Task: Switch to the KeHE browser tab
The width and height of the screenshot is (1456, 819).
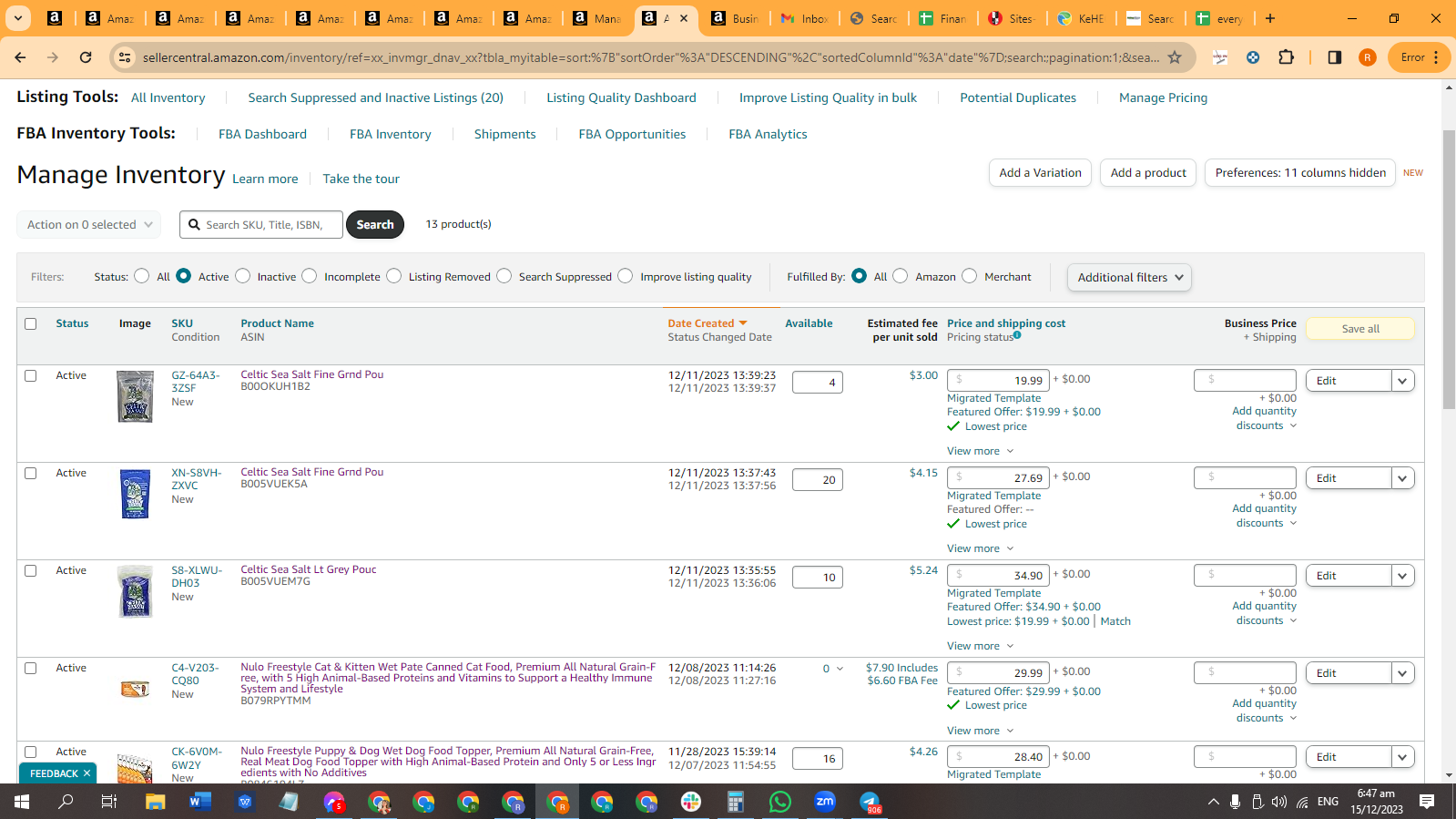Action: (1082, 18)
